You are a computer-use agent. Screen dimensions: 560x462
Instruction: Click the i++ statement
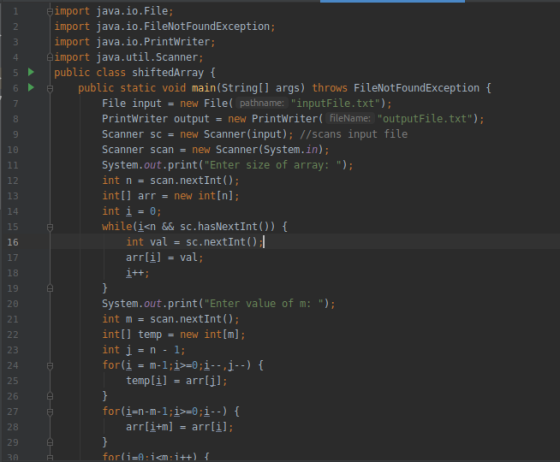pyautogui.click(x=138, y=273)
